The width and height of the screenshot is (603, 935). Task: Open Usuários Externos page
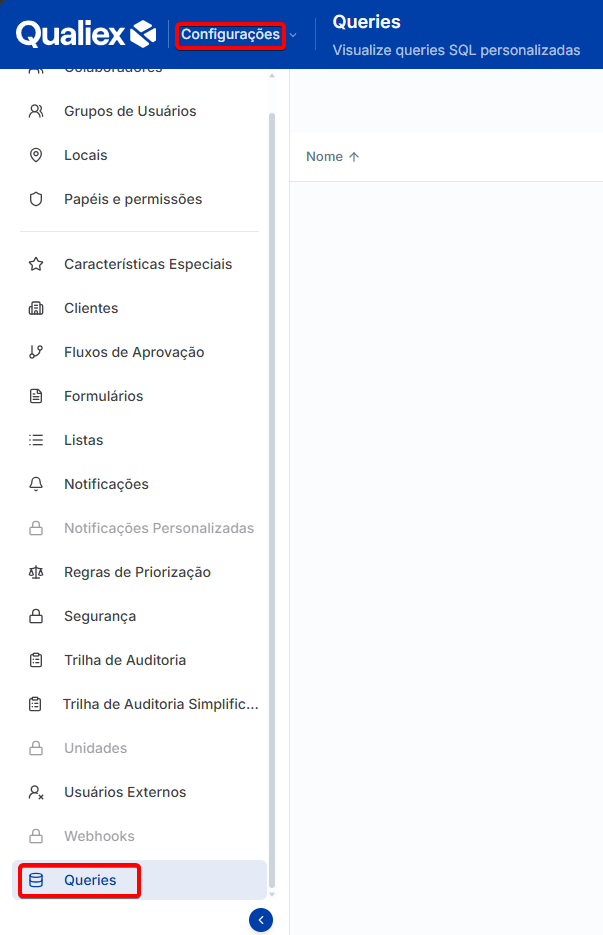coord(125,792)
